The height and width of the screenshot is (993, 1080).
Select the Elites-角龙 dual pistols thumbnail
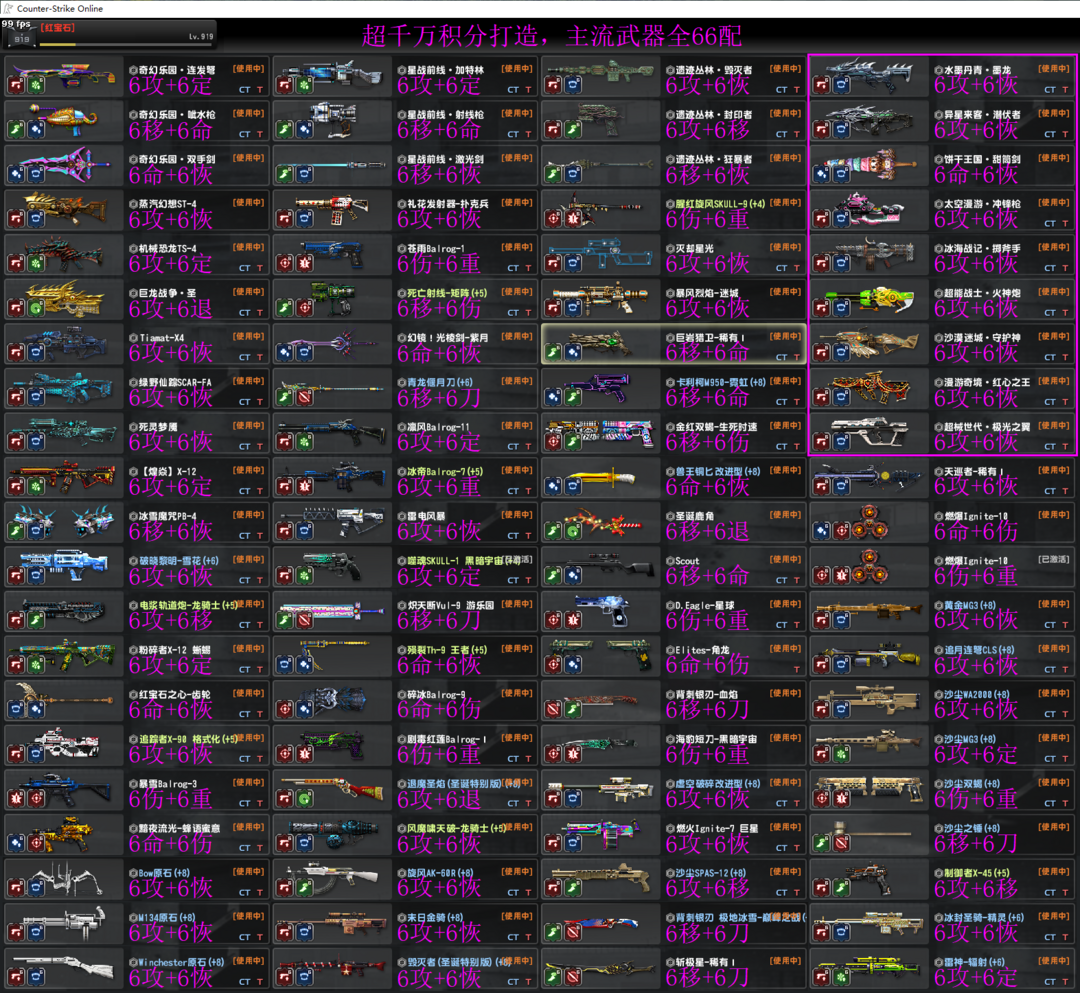coord(601,655)
